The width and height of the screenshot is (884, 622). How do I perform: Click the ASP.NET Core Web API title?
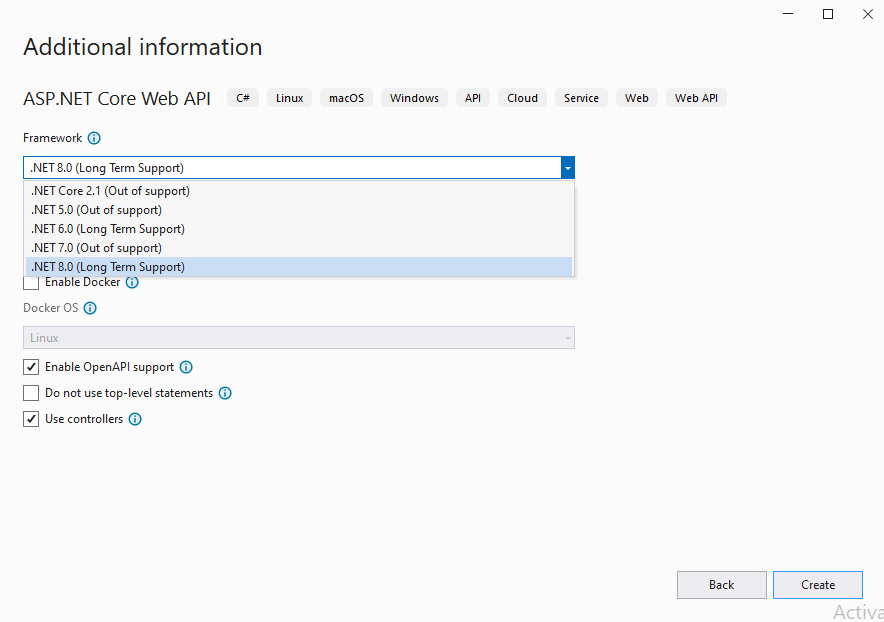point(117,99)
